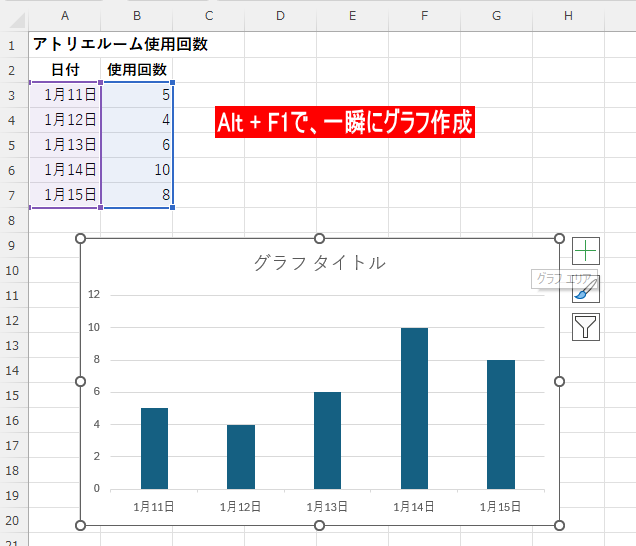This screenshot has width=636, height=546.
Task: Click the chart's top-left resize handle
Action: [x=81, y=239]
